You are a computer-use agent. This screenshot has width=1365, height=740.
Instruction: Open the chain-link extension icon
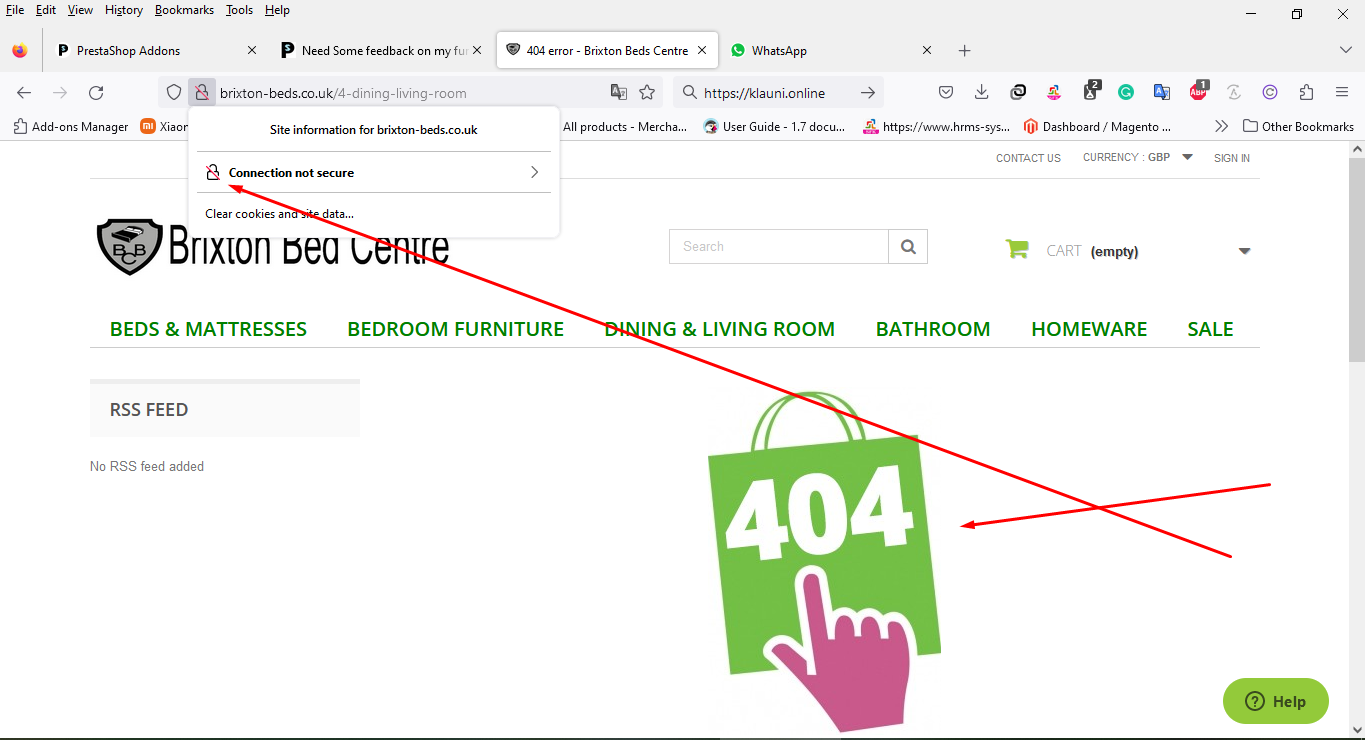coord(1018,93)
